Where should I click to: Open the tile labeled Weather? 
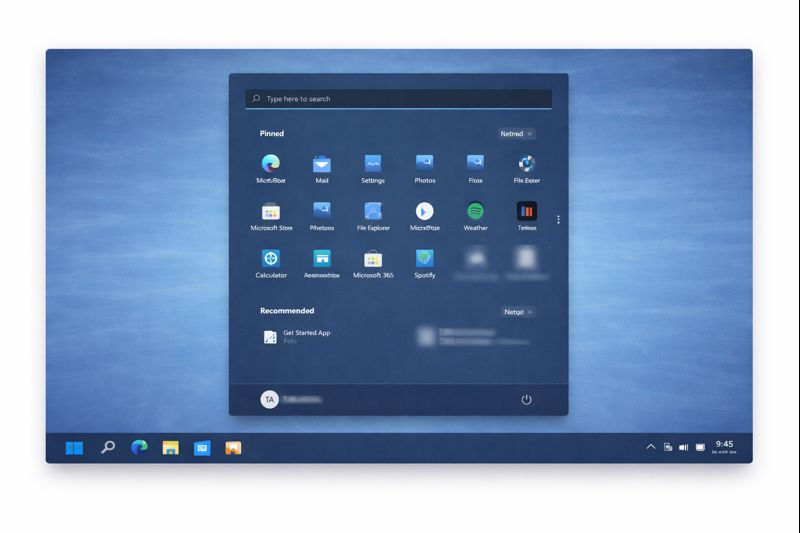tap(475, 216)
